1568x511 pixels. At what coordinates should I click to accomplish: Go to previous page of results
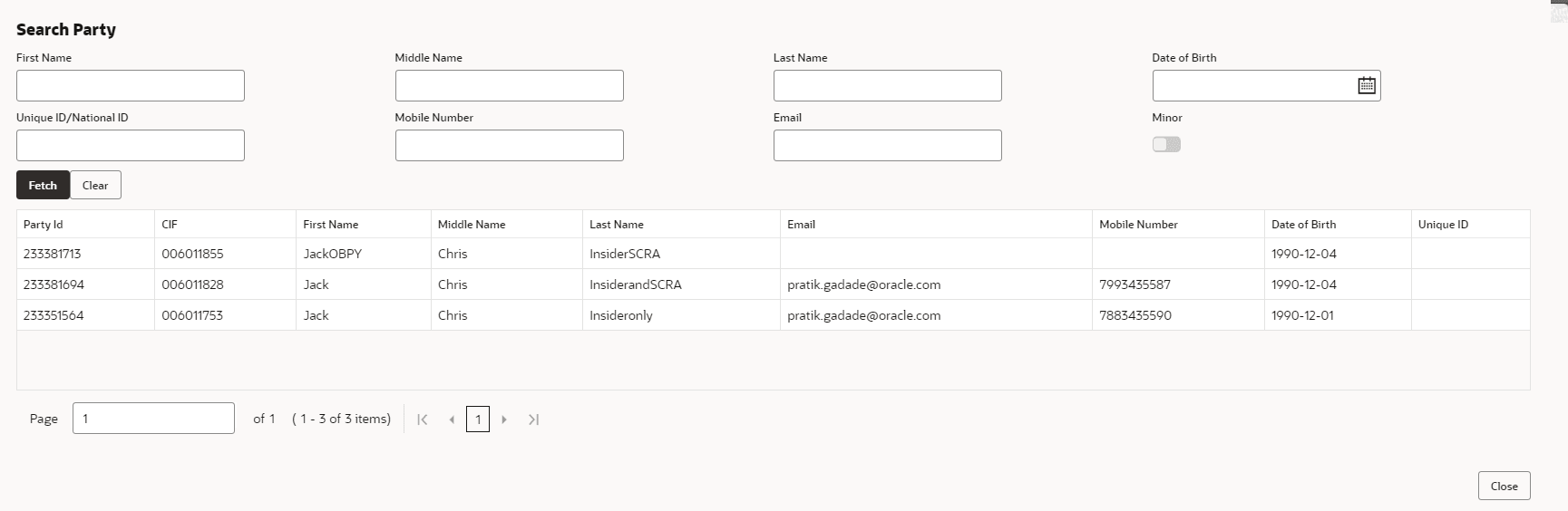pyautogui.click(x=452, y=419)
